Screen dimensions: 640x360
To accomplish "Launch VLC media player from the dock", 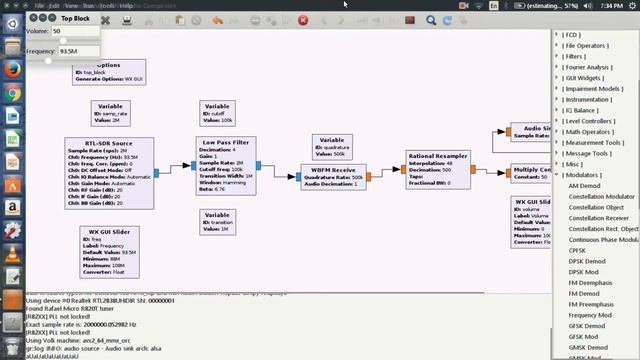I will (13, 253).
